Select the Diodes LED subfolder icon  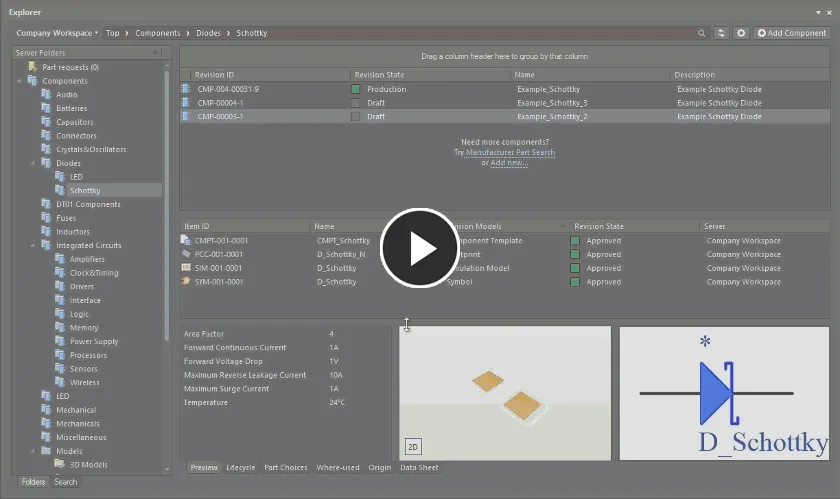tap(60, 176)
